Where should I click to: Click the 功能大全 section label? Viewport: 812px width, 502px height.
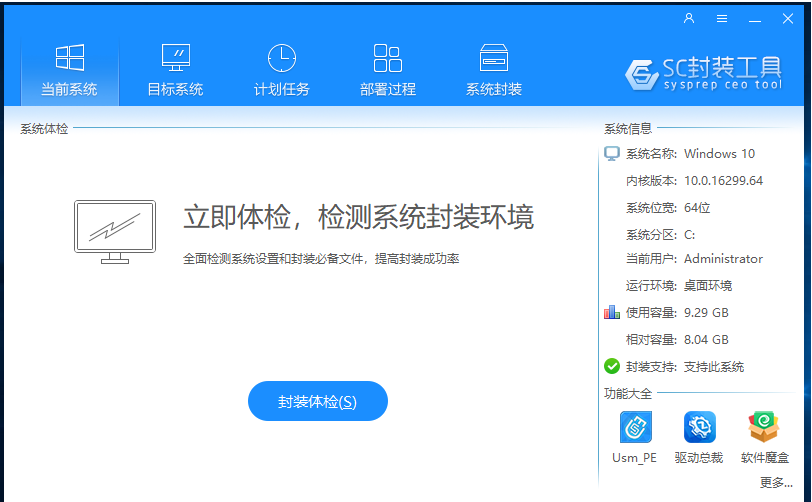[628, 394]
